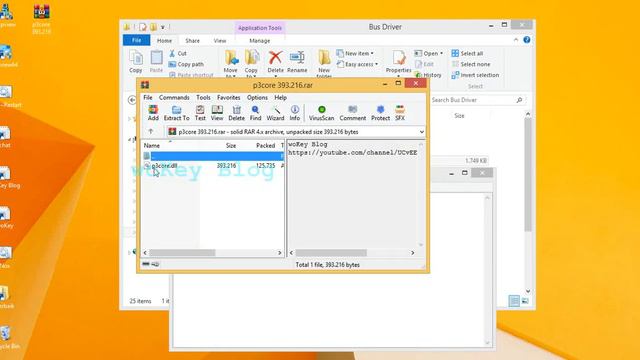Open the WinRAR File menu
This screenshot has width=640, height=360.
pos(148,98)
